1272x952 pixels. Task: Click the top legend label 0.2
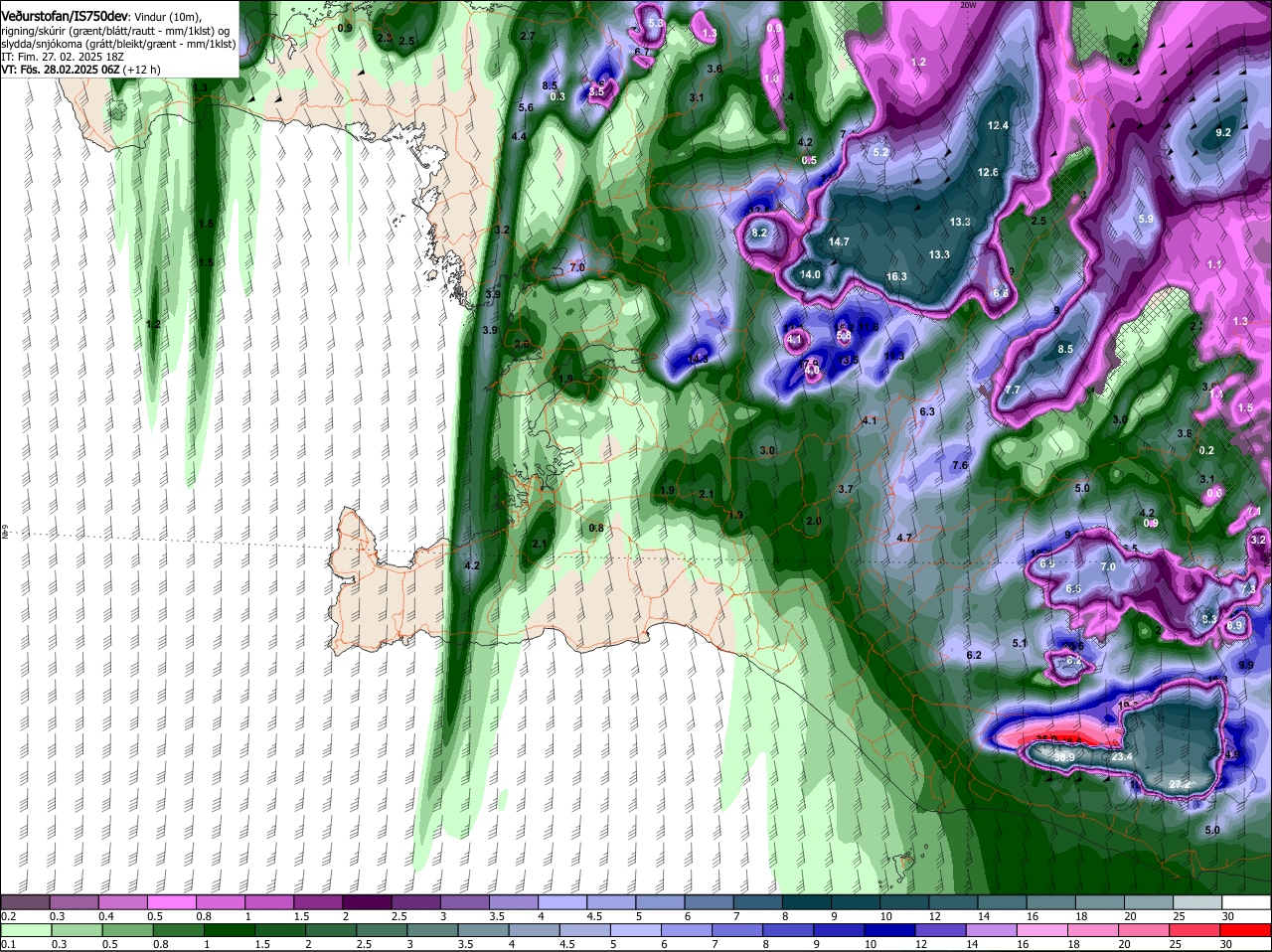click(8, 916)
